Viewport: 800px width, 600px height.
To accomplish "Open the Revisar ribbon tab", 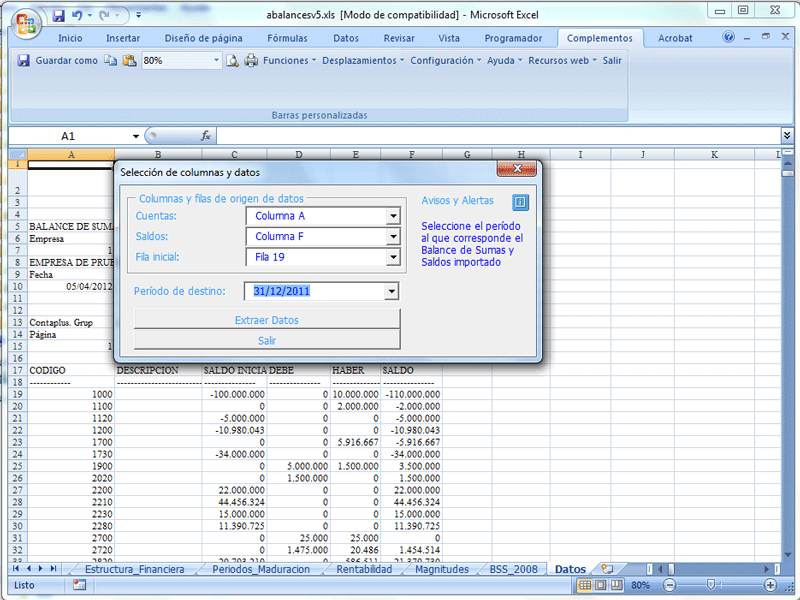I will 399,38.
